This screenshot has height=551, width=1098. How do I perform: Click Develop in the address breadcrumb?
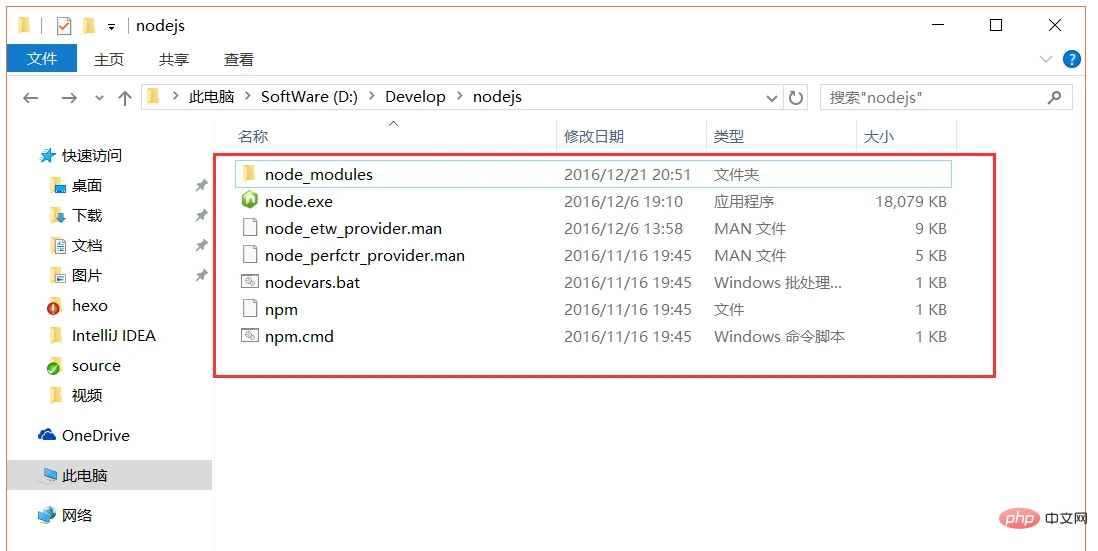415,97
